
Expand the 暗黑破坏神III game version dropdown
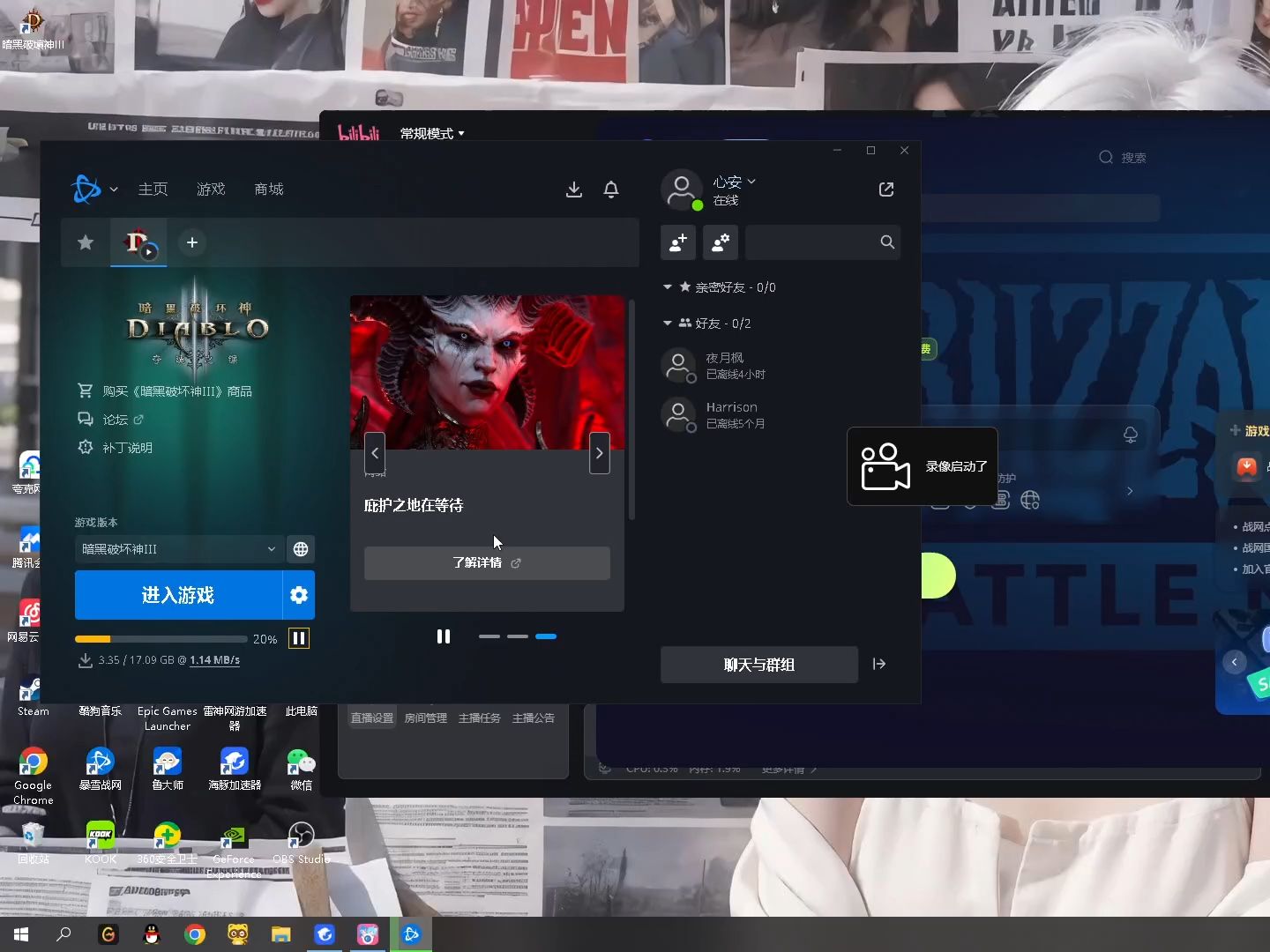tap(179, 549)
